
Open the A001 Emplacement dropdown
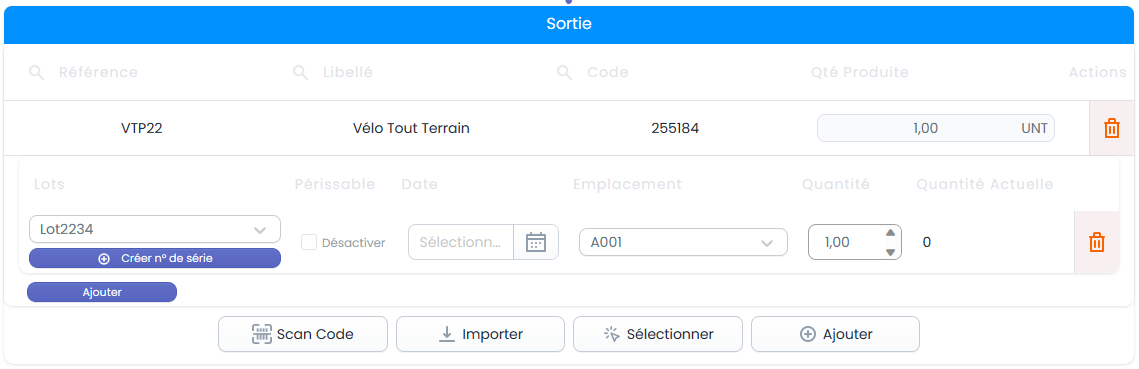click(x=683, y=243)
